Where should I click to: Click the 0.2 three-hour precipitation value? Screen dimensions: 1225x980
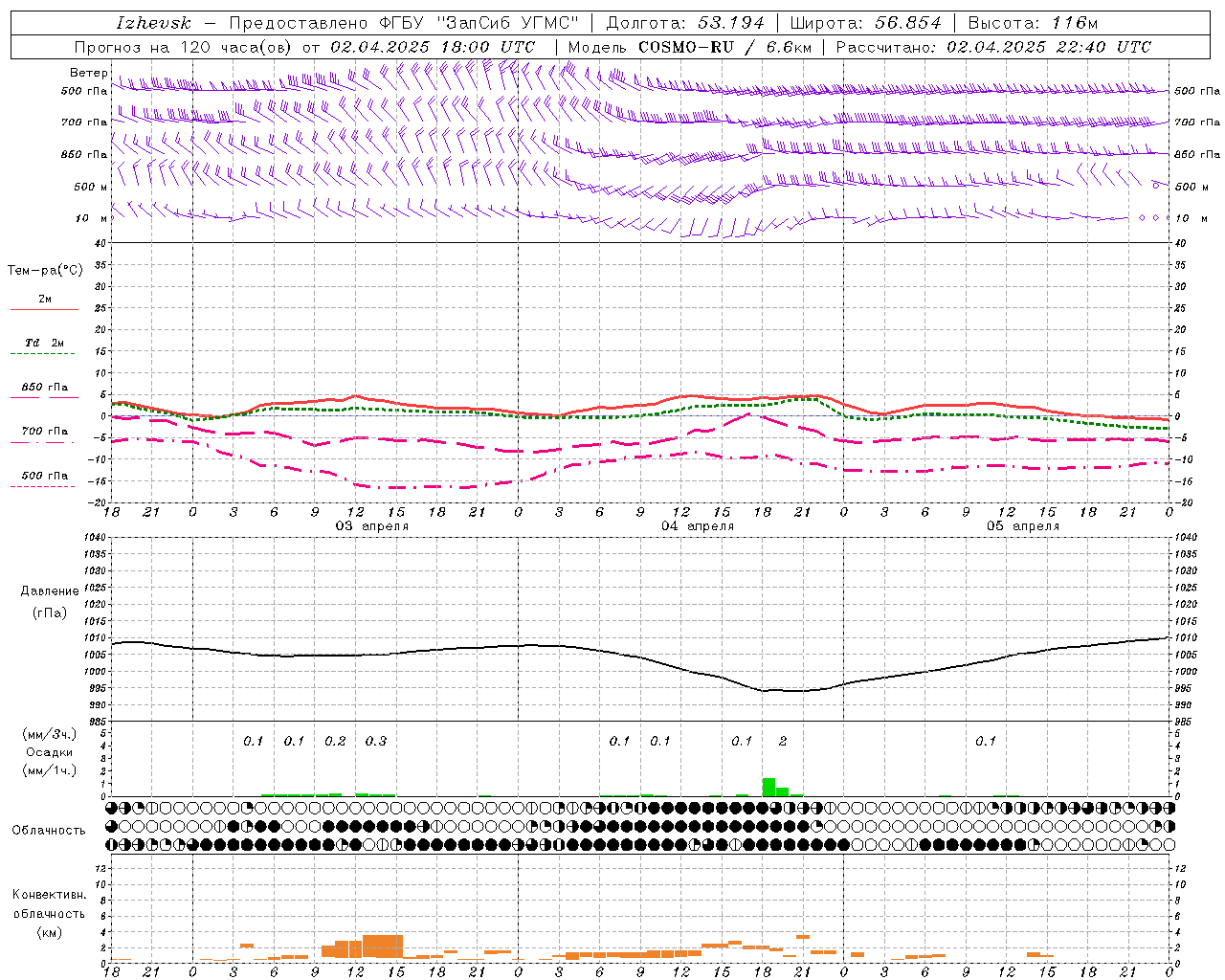(x=335, y=742)
